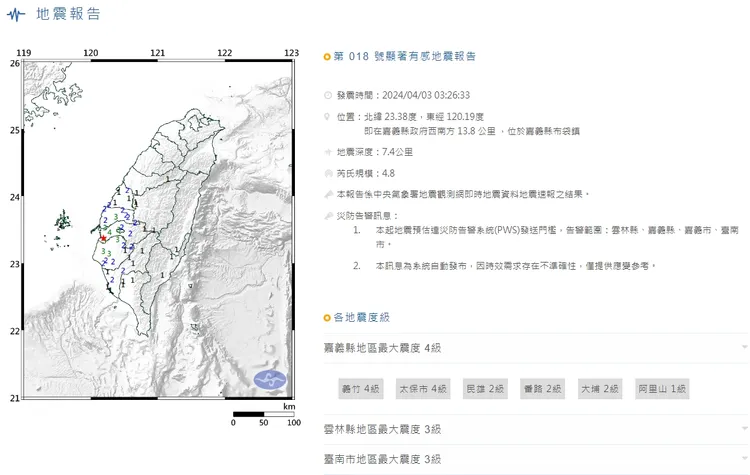Screen dimensions: 750x475
Task: Click the 地震報告 page title
Action: (68, 14)
